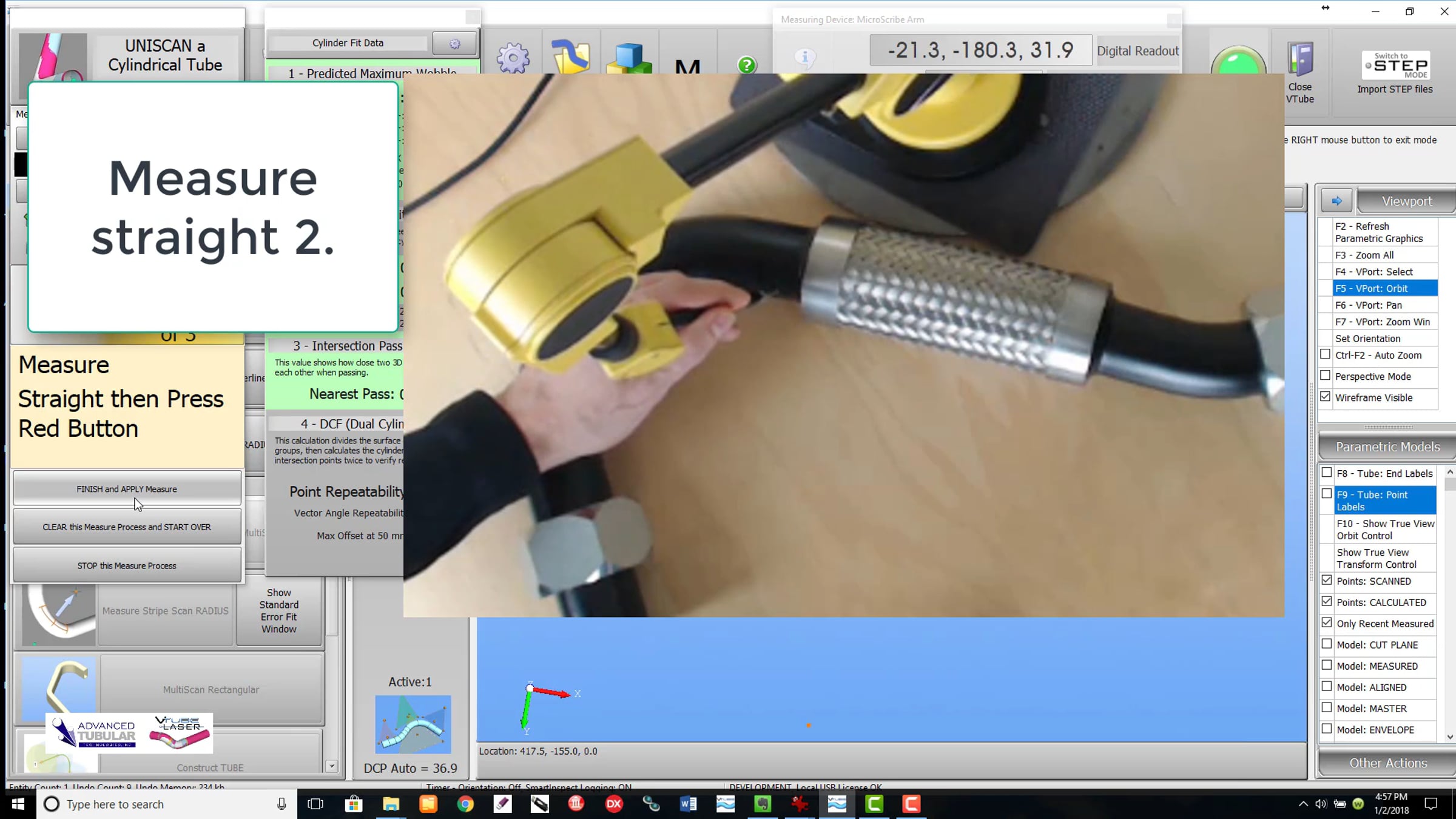
Task: Open the Parametric Models panel header
Action: [x=1387, y=447]
